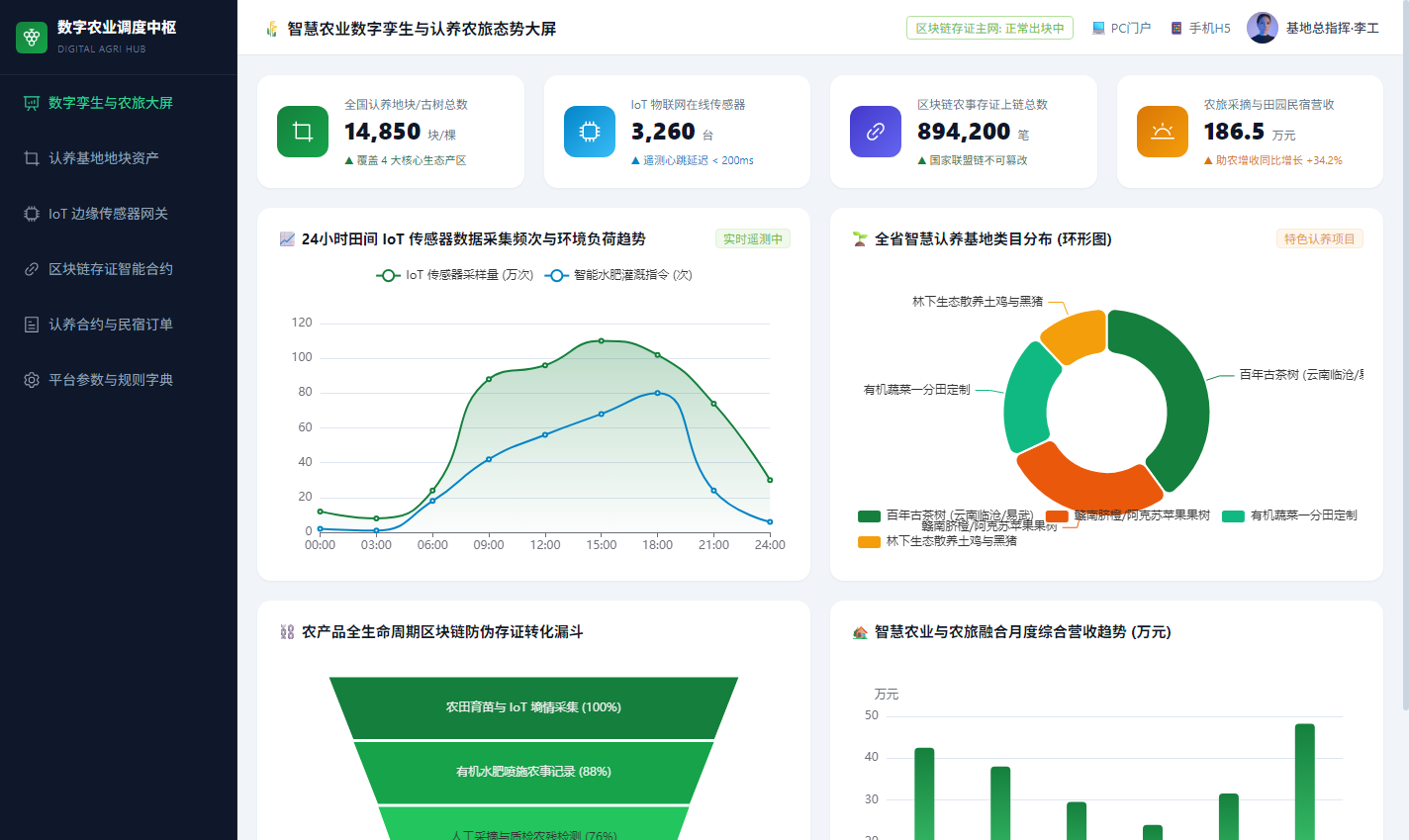Click 基地总指挥·李工 user name
Screen dimensions: 1409x840
[1332, 29]
